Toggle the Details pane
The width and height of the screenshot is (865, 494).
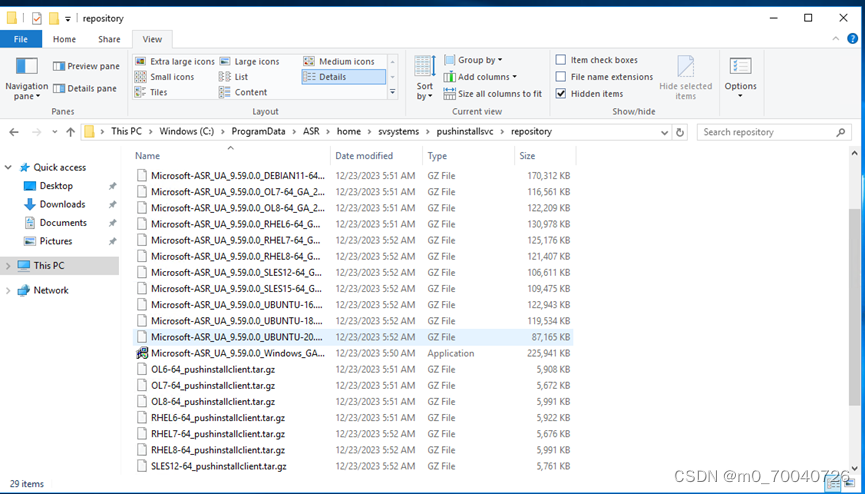(84, 88)
